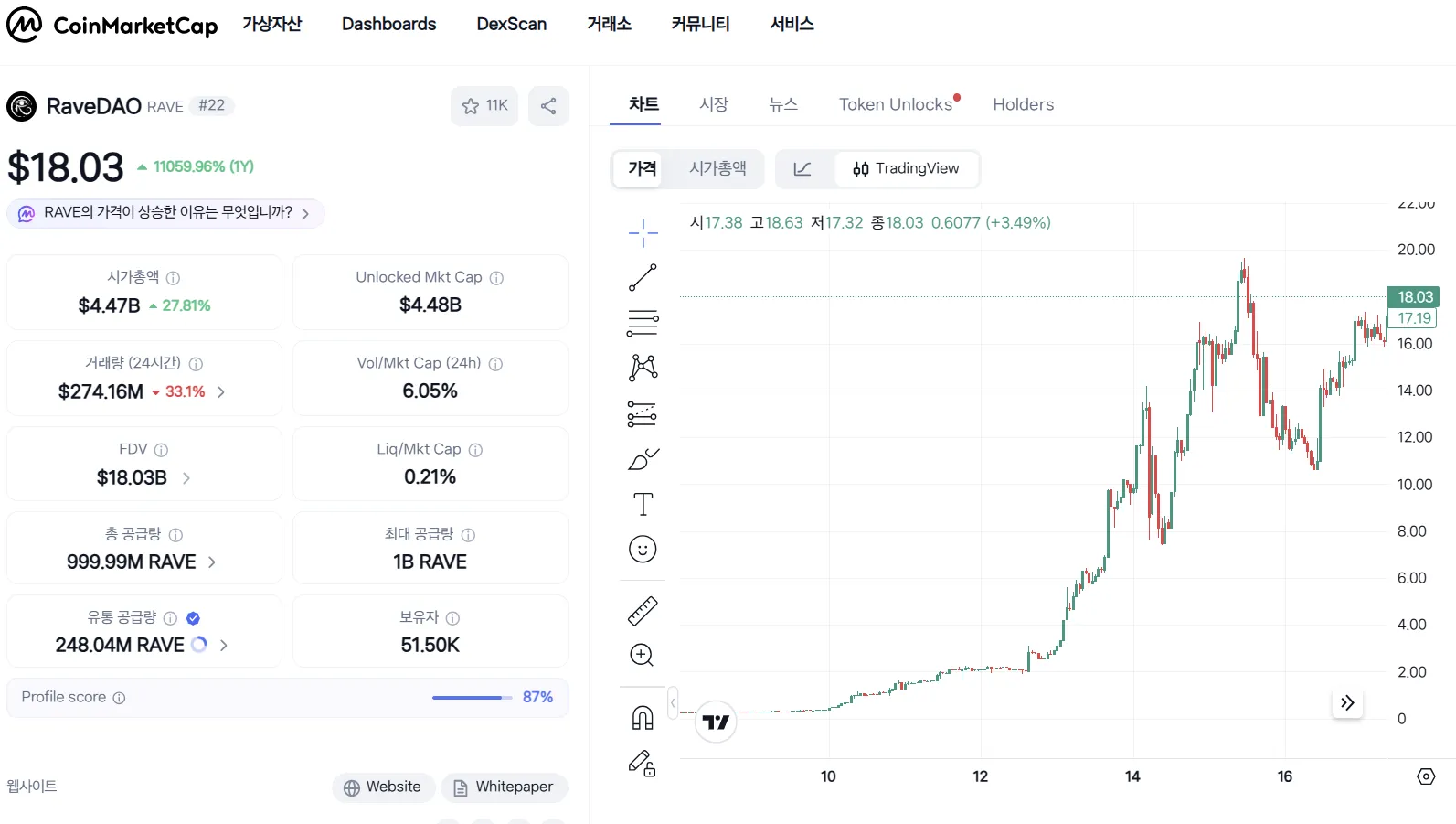Image resolution: width=1456 pixels, height=824 pixels.
Task: Select the text annotation tool
Action: 643,504
